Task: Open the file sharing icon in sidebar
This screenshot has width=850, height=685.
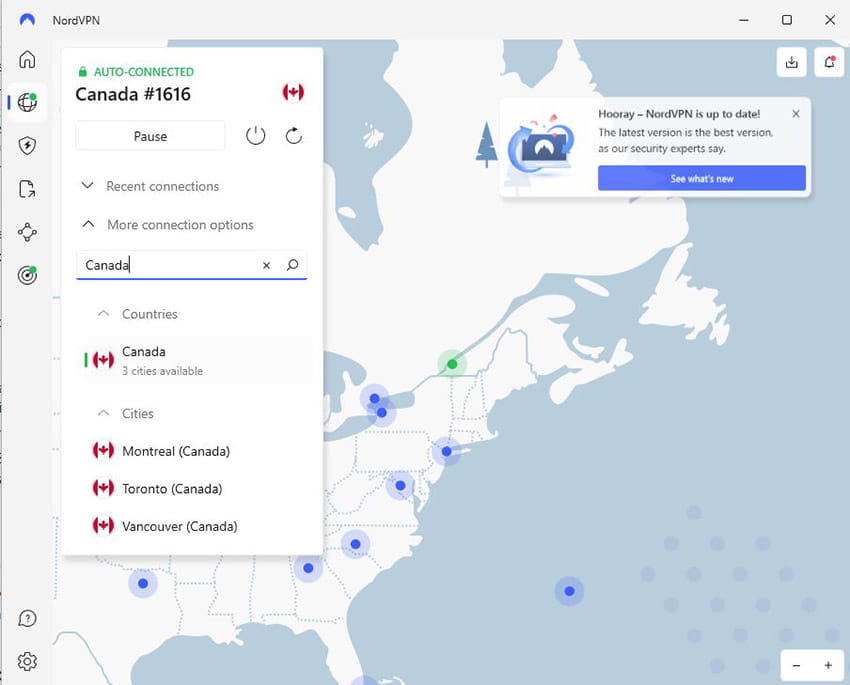Action: 27,189
